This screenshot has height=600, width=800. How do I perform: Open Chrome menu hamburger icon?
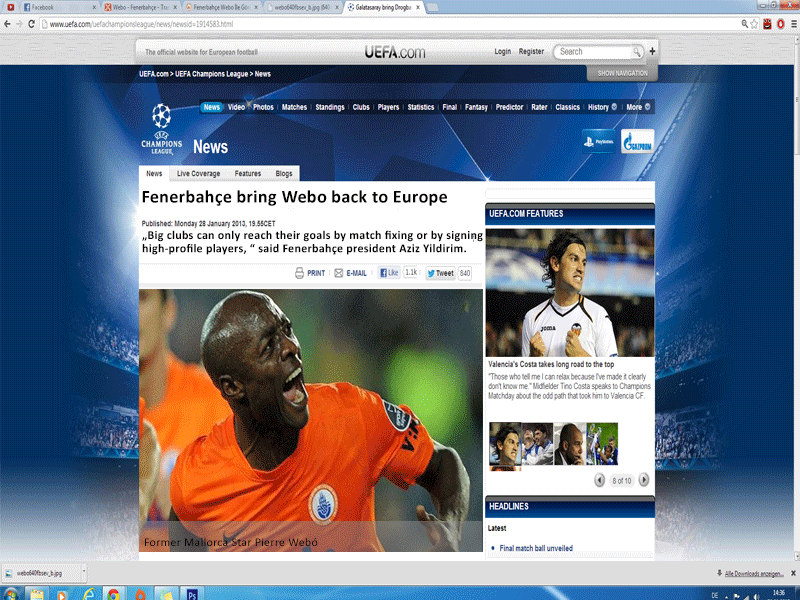pos(794,24)
